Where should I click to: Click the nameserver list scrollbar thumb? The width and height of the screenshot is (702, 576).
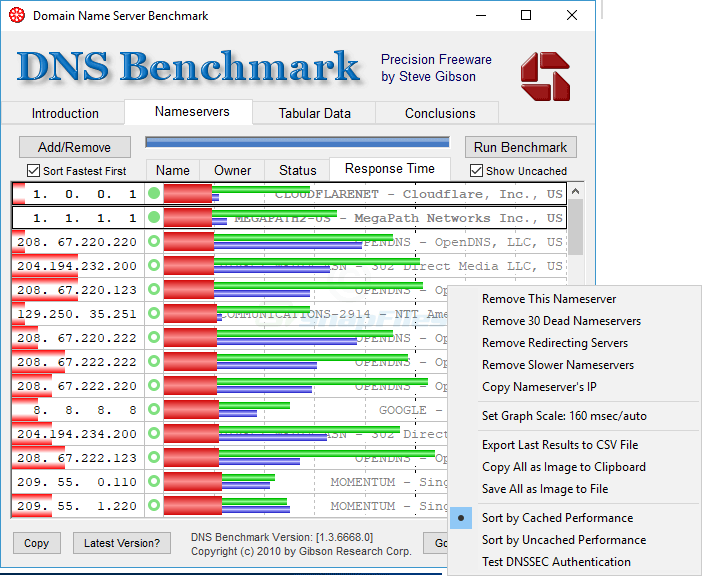pyautogui.click(x=576, y=227)
